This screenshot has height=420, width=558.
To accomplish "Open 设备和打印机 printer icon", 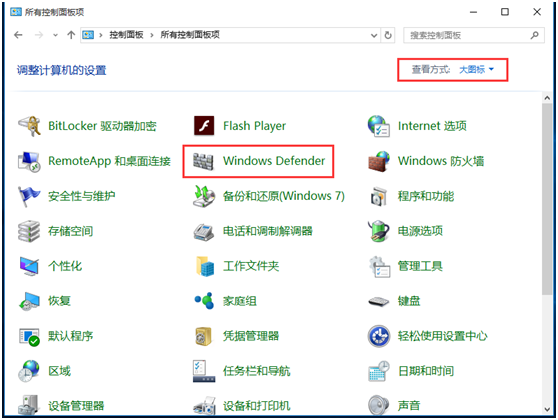I will click(205, 406).
